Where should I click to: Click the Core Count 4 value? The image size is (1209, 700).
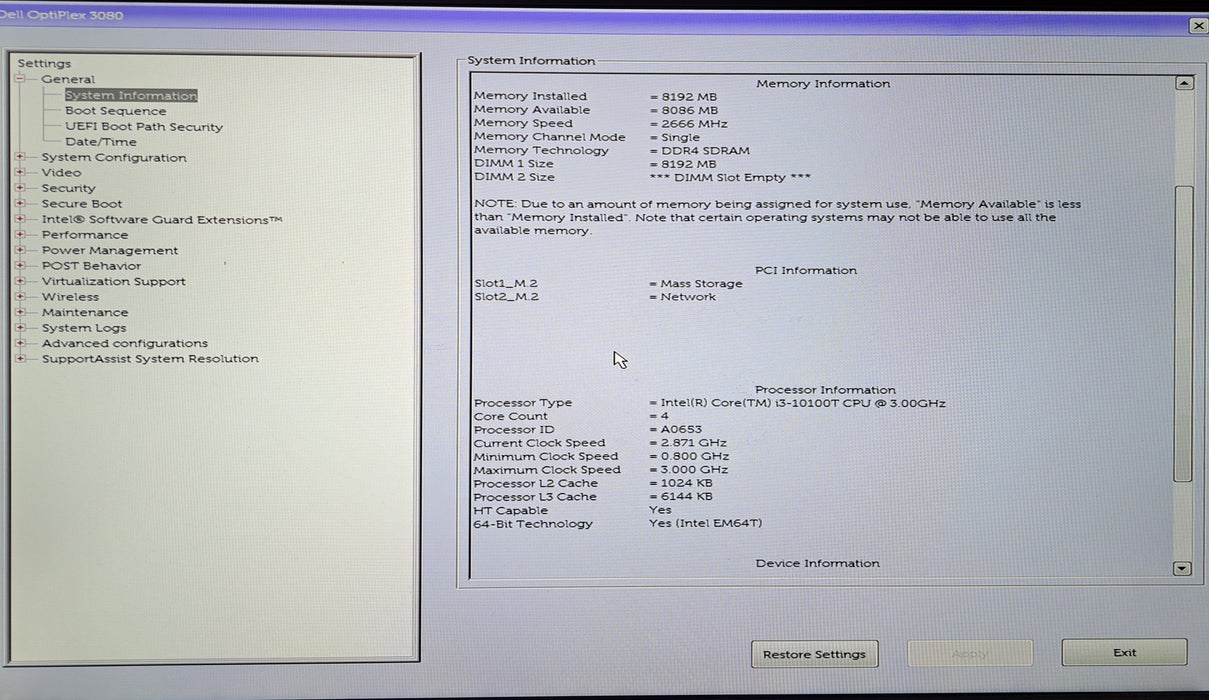(659, 416)
